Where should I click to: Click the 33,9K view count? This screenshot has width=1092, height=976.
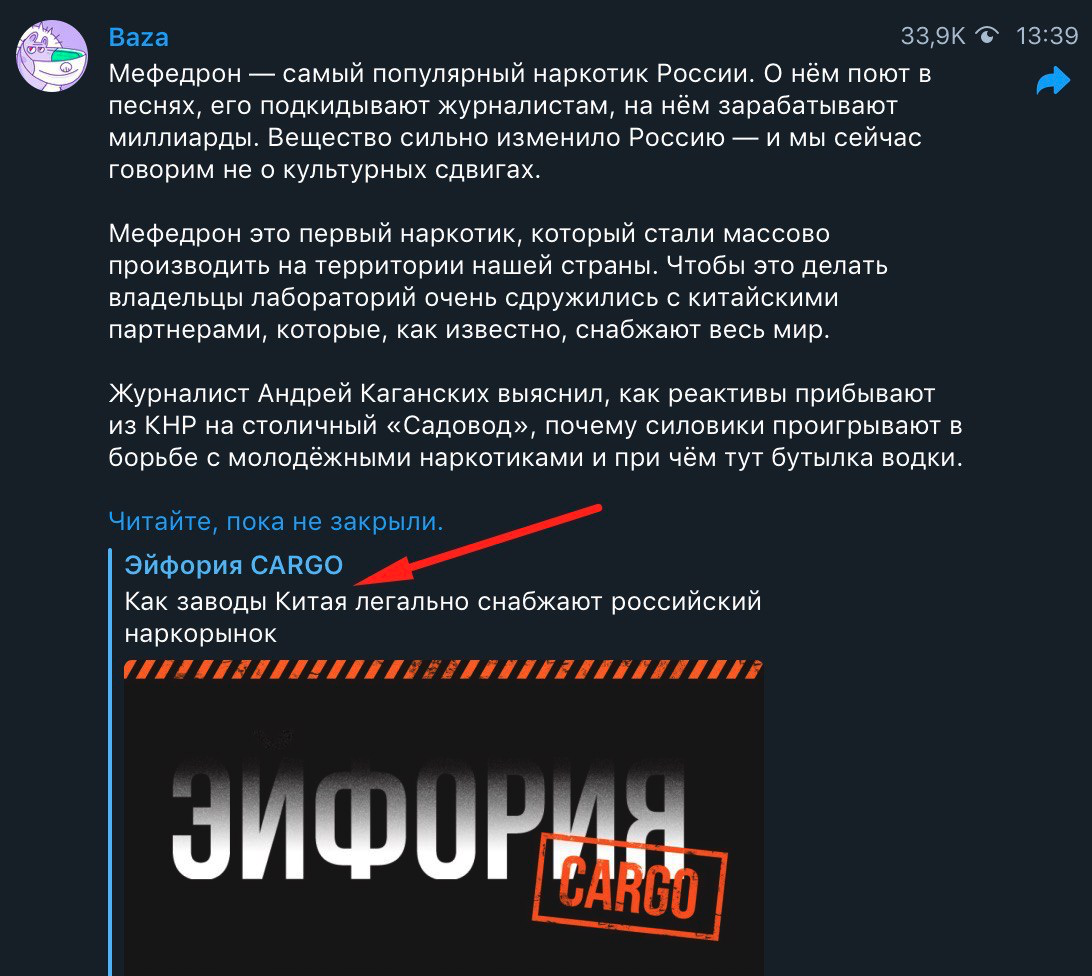933,36
